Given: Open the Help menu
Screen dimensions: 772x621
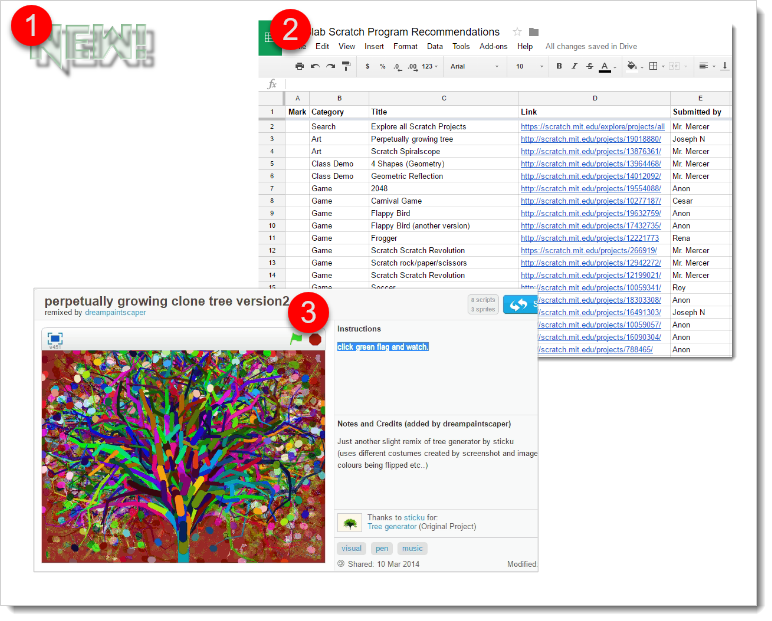Looking at the screenshot, I should pos(525,46).
